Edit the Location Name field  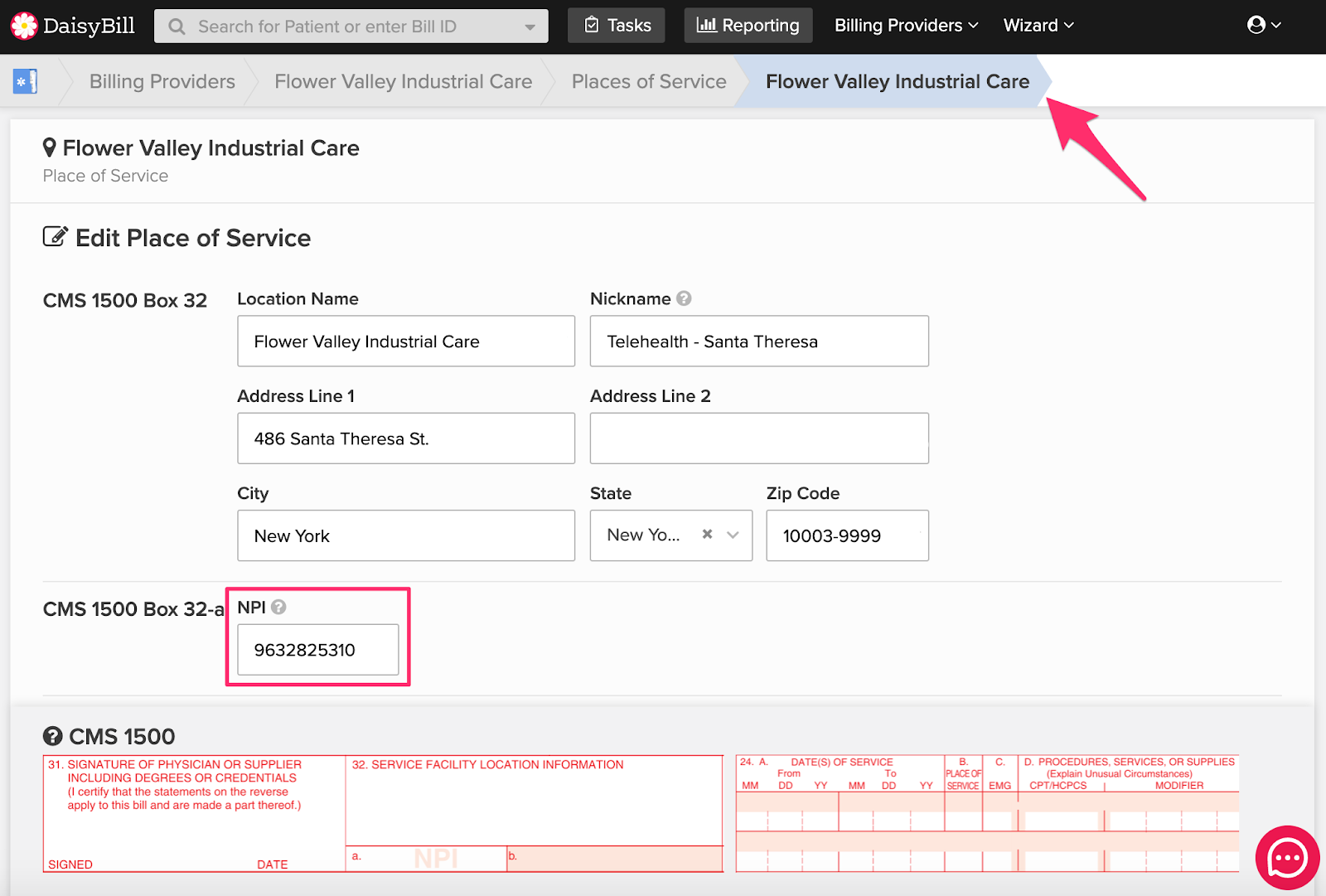pos(406,341)
